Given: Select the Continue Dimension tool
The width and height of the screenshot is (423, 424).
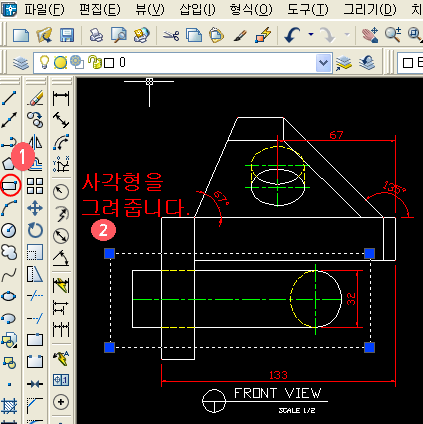Looking at the screenshot, I should pyautogui.click(x=61, y=329).
